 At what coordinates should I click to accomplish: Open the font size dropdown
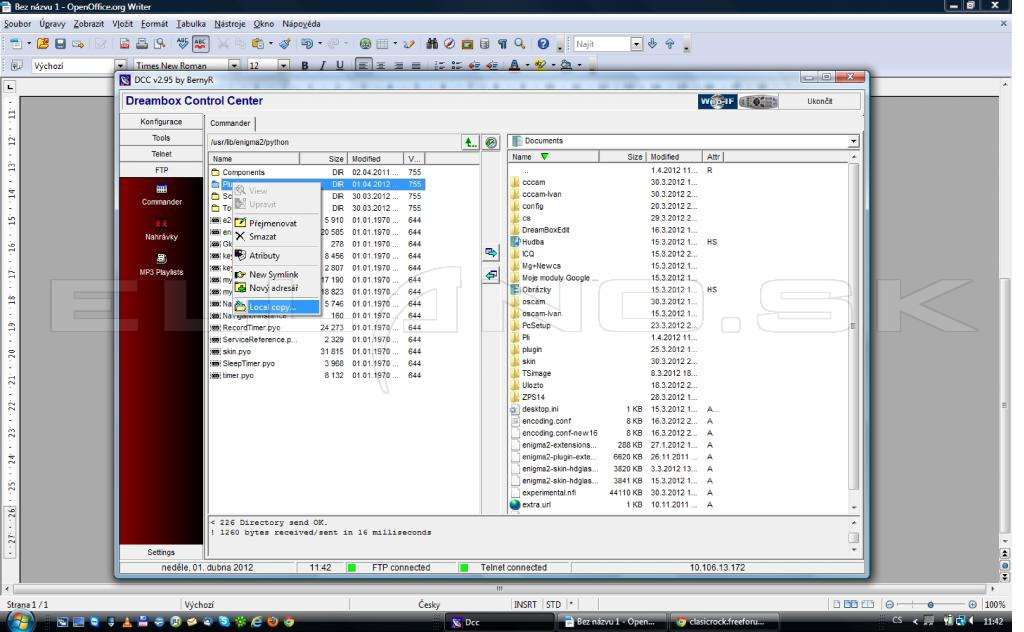[x=283, y=65]
